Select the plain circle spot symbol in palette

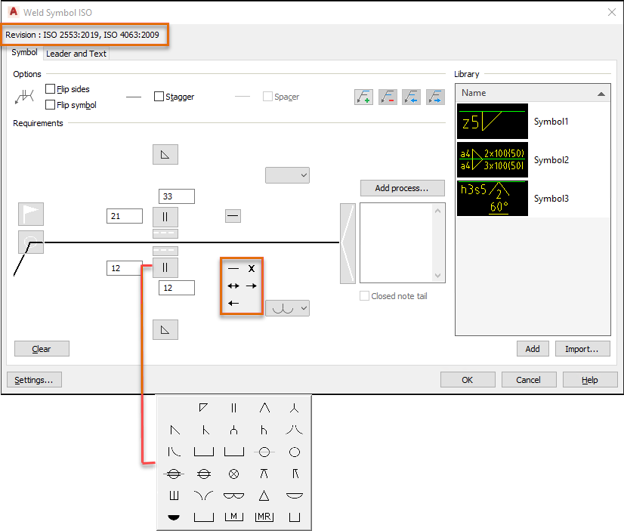point(294,452)
